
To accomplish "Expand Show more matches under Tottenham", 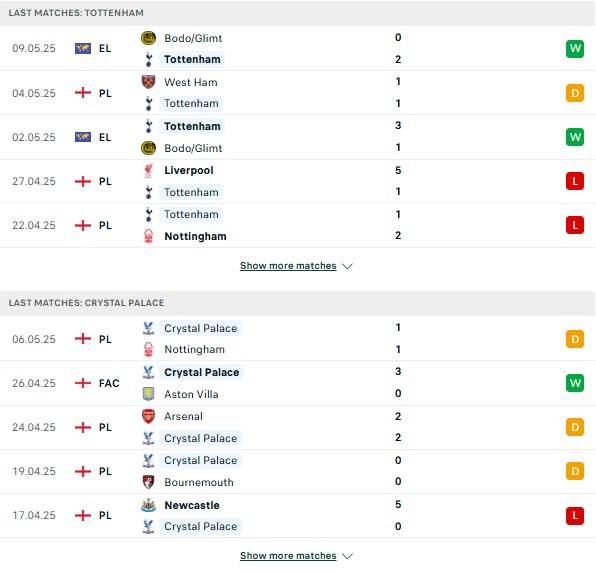I will point(288,266).
